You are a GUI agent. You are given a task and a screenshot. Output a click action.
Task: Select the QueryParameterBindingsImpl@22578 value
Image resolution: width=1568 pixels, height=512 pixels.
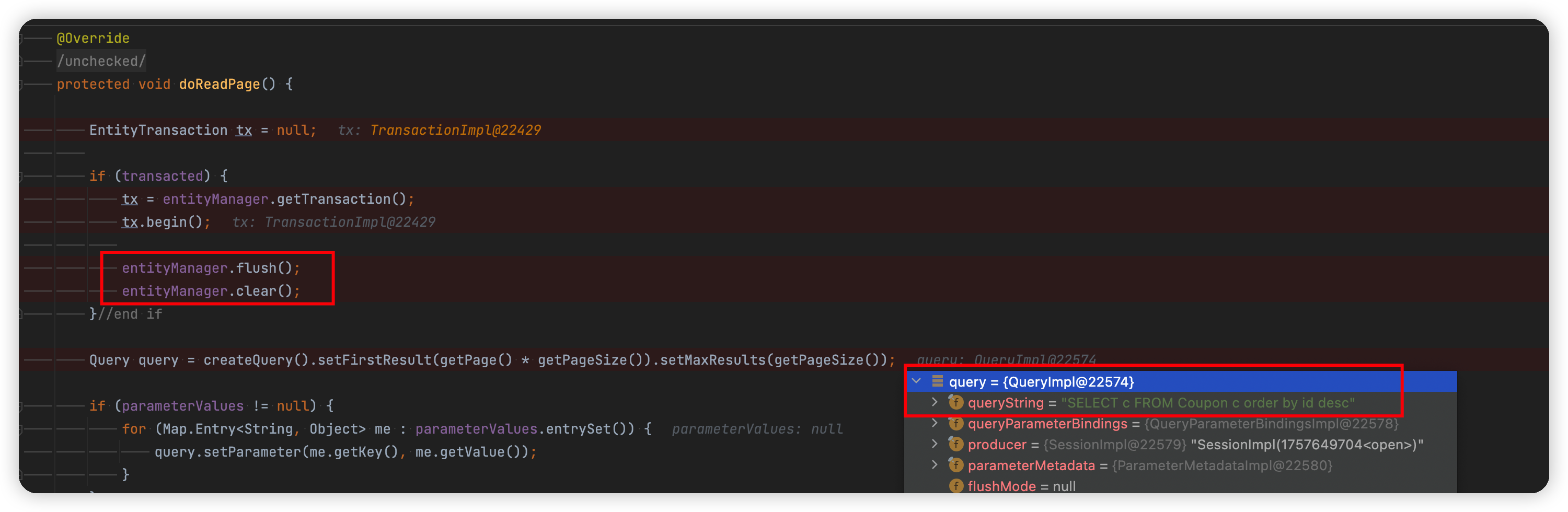point(1271,424)
